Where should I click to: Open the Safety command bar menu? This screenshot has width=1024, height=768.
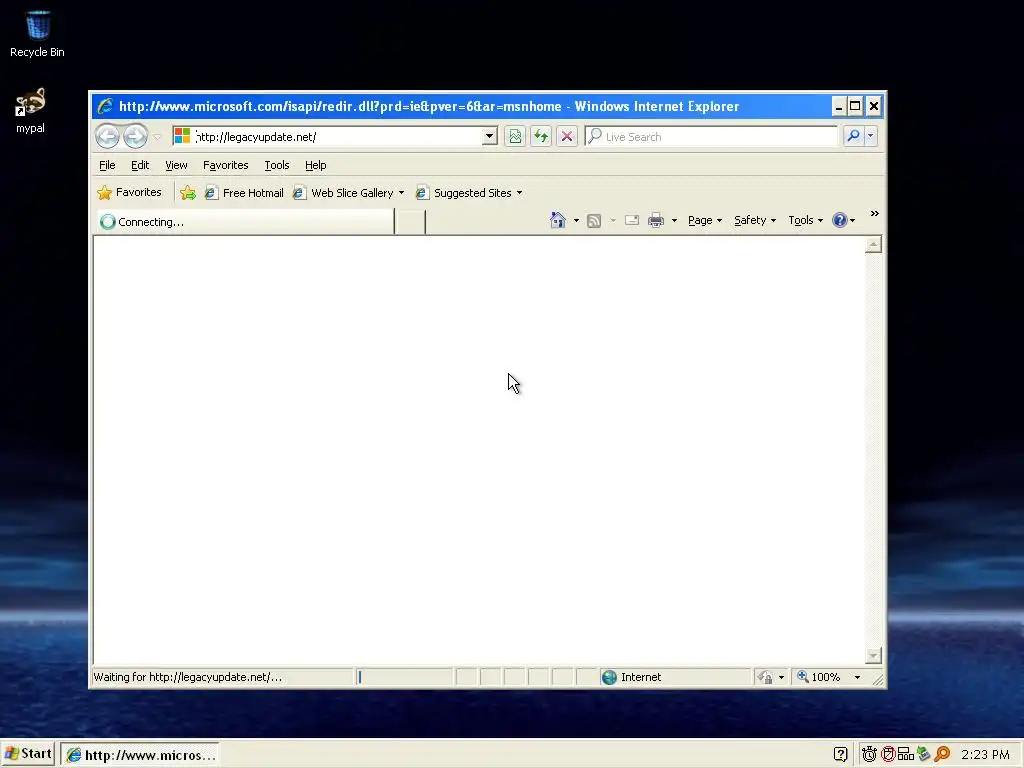click(x=755, y=220)
